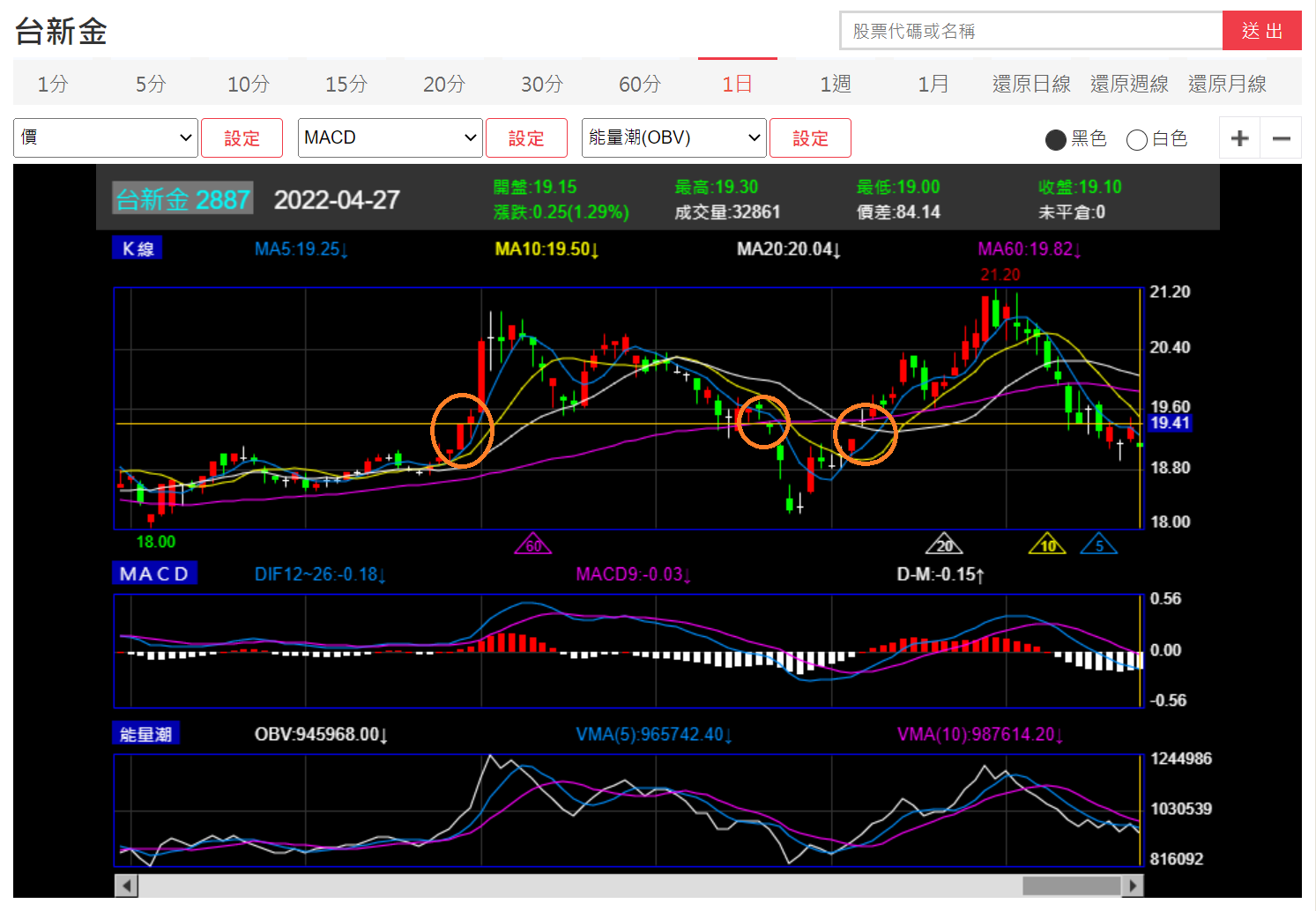This screenshot has width=1316, height=911.
Task: Click the date 2022-04-27 text
Action: (337, 200)
